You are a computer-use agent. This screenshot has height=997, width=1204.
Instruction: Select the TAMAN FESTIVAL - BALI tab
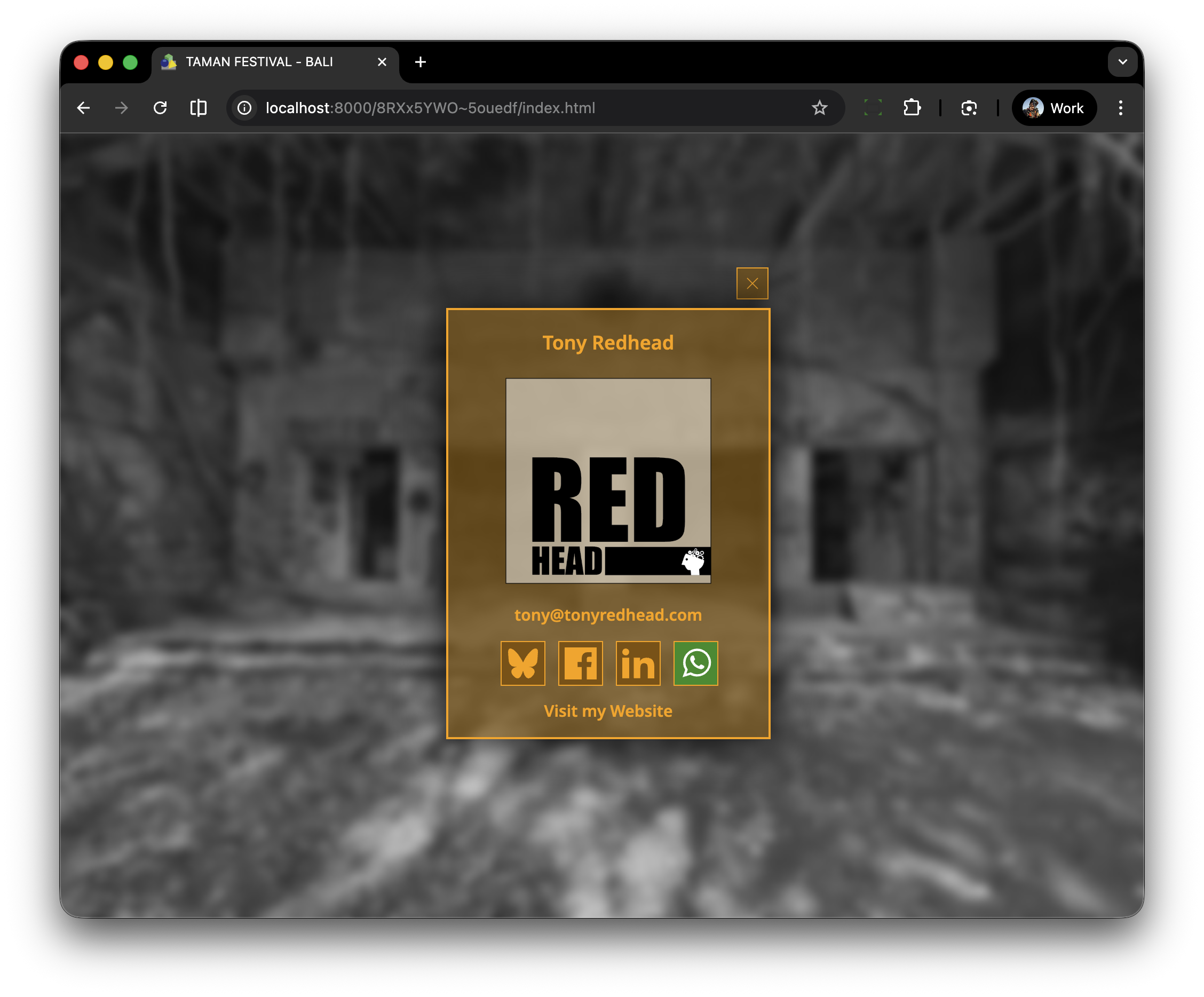click(x=259, y=62)
